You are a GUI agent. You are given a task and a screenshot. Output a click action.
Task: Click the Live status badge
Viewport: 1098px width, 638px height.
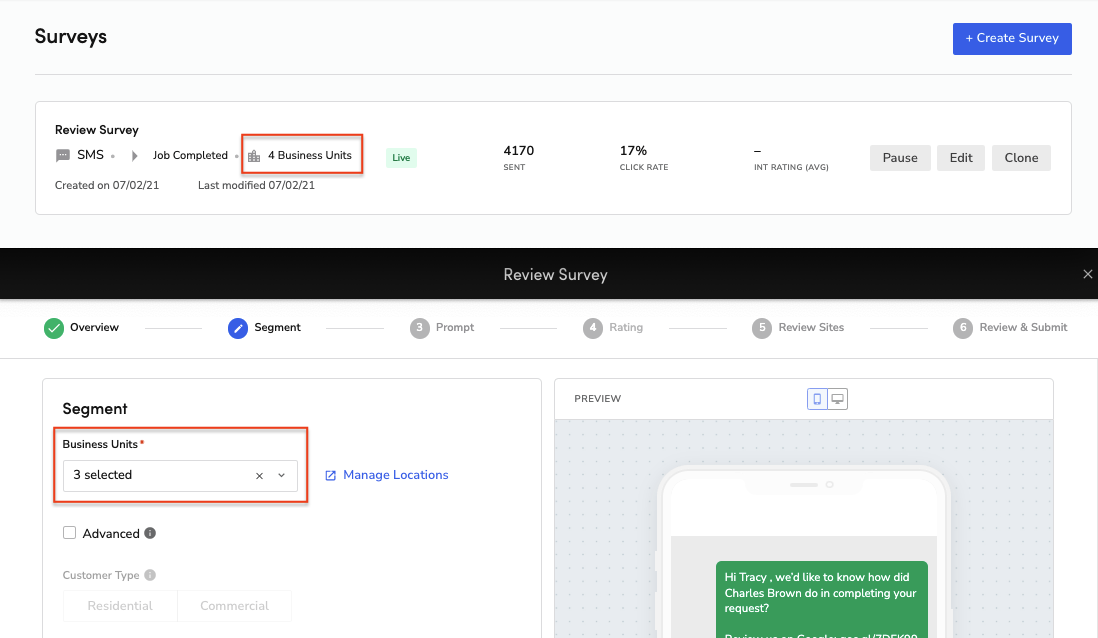tap(401, 158)
